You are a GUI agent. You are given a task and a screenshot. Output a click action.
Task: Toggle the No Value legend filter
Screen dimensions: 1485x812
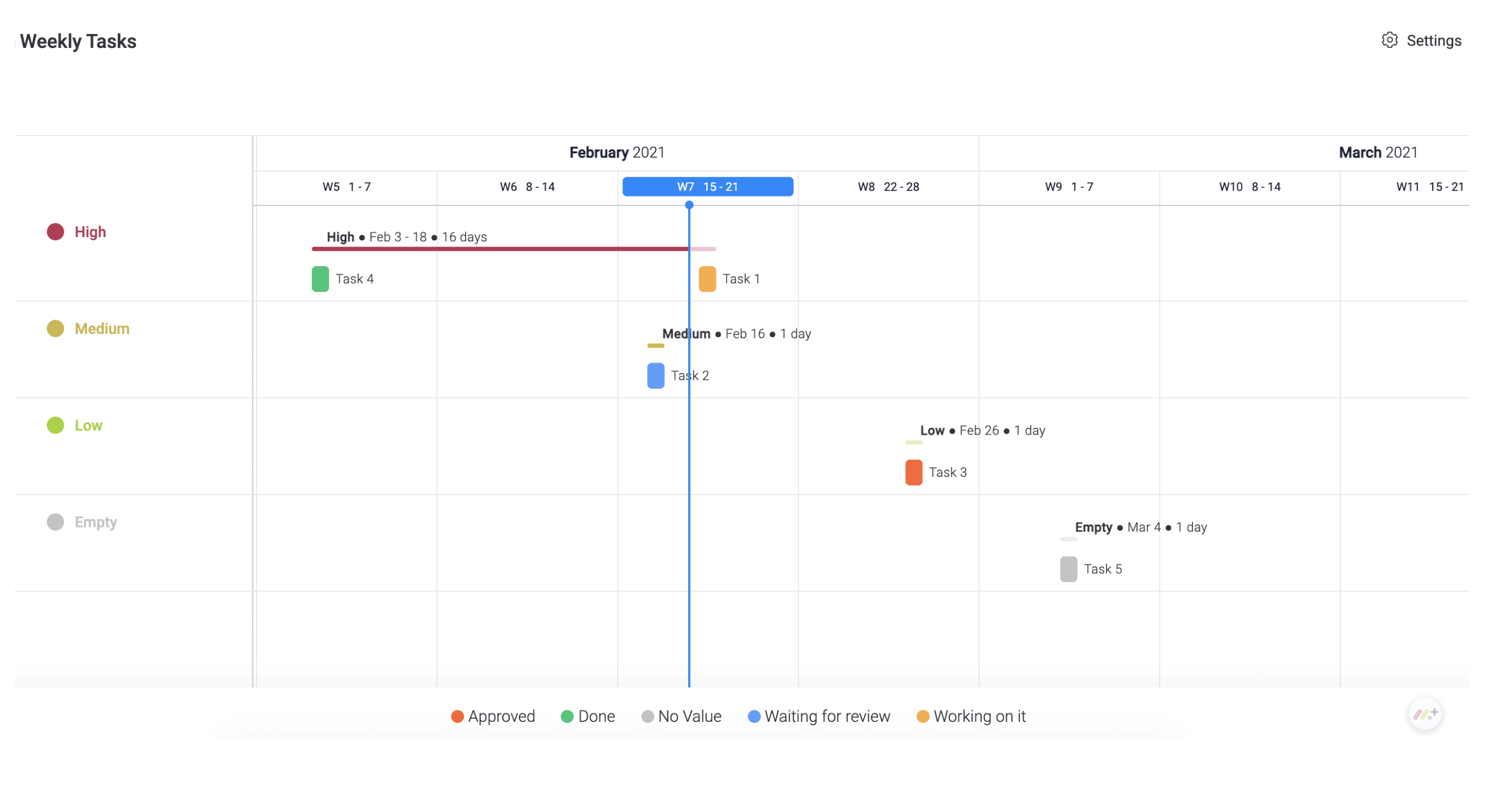[x=681, y=716]
